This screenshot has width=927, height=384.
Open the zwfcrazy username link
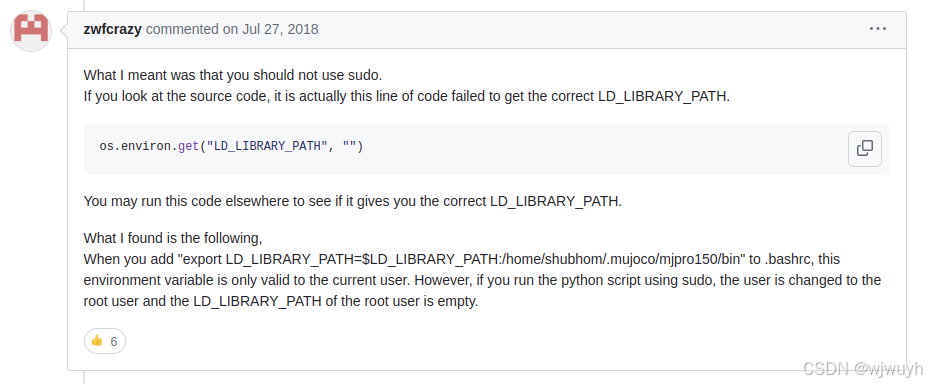tap(112, 29)
